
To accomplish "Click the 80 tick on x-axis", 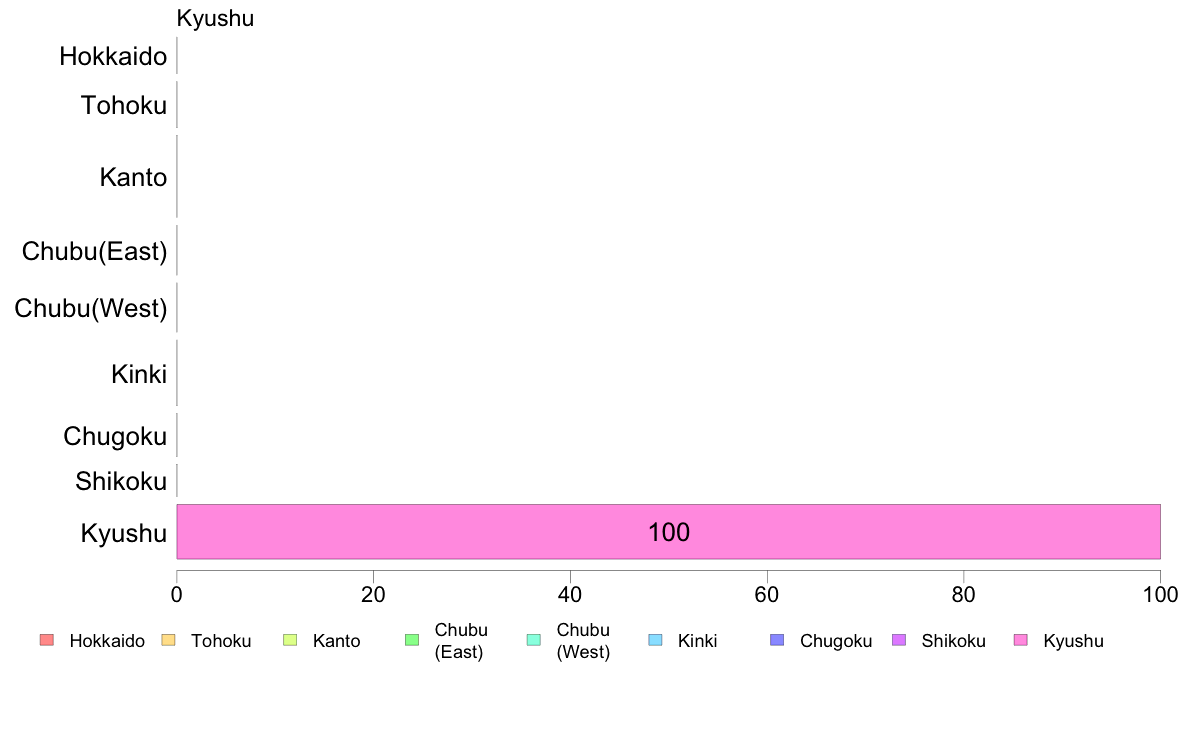I will click(963, 595).
